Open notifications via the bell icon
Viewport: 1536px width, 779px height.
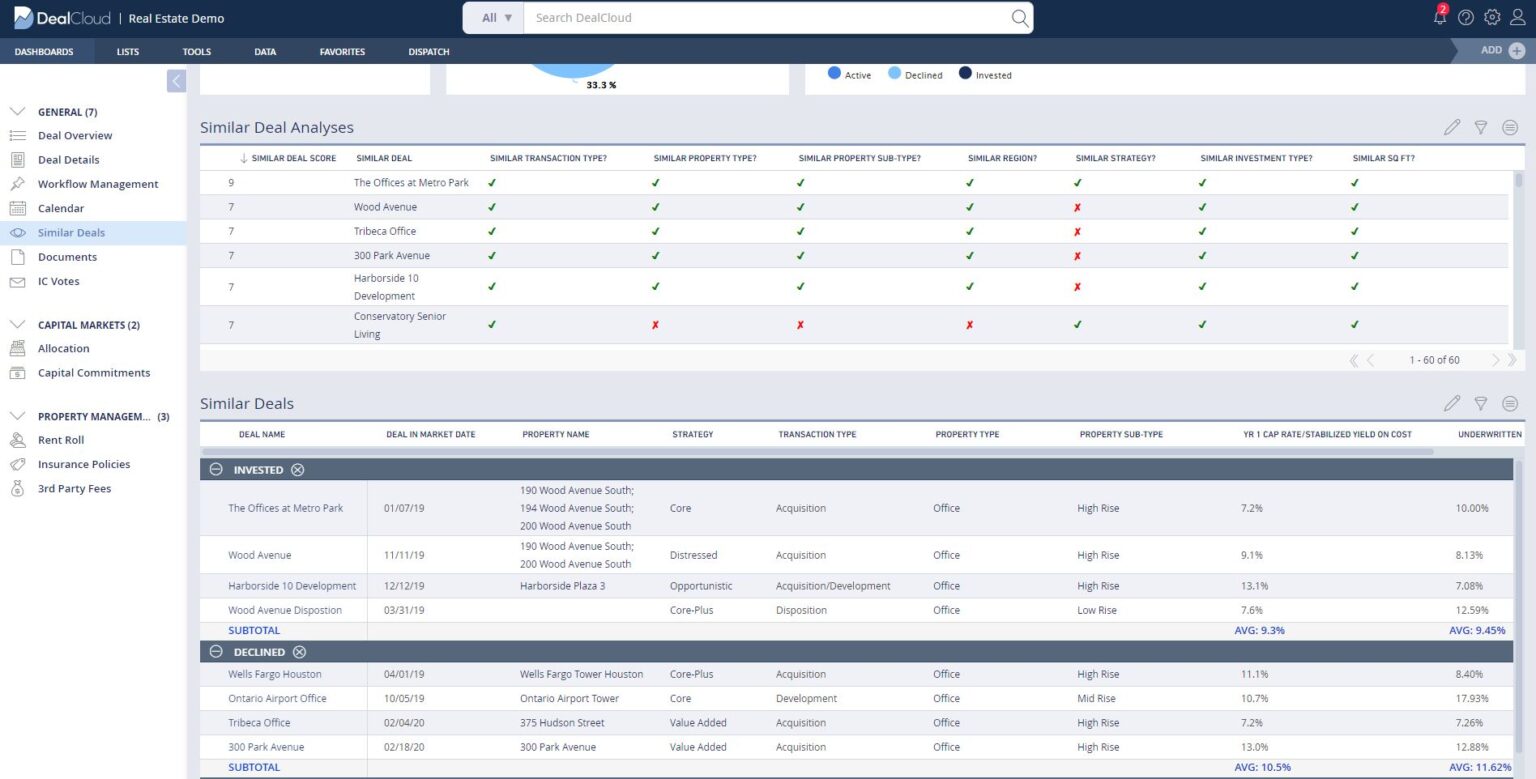(1439, 17)
